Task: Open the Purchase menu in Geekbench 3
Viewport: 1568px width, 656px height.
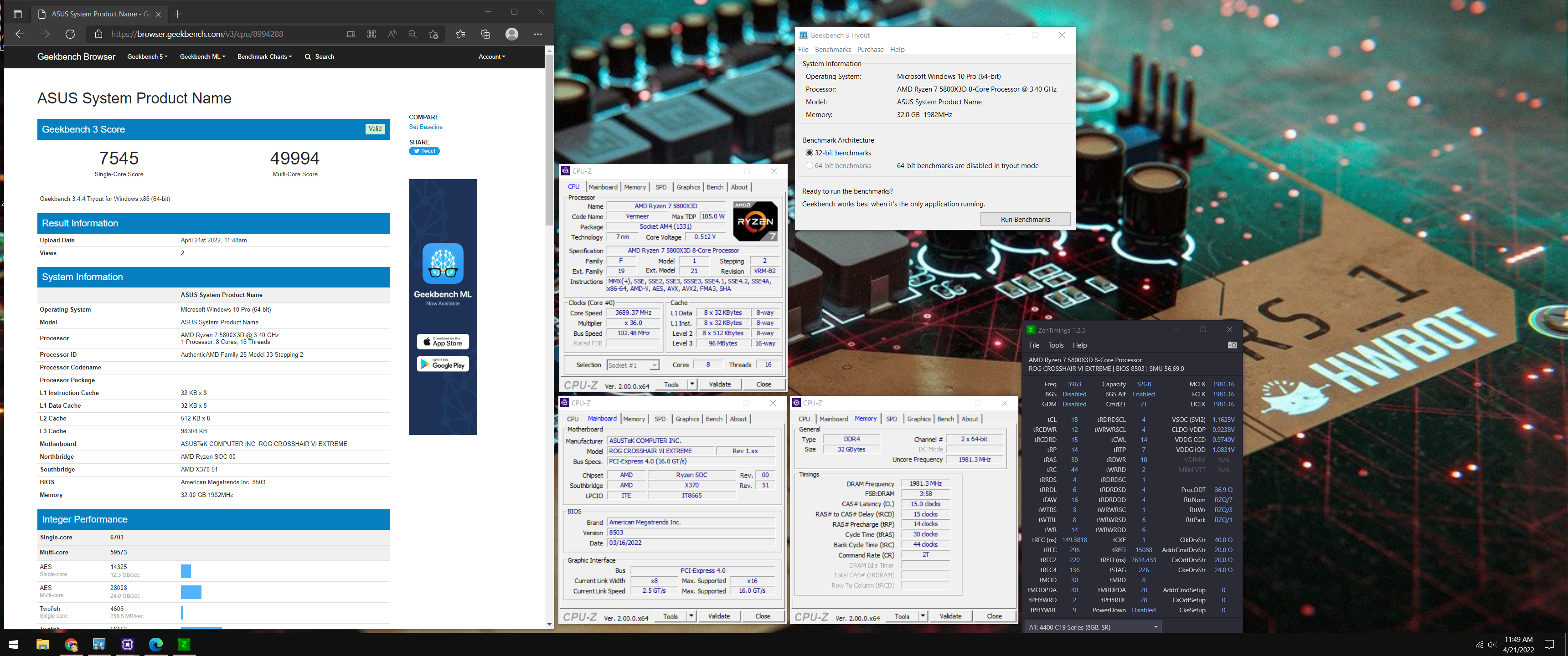Action: click(x=870, y=49)
